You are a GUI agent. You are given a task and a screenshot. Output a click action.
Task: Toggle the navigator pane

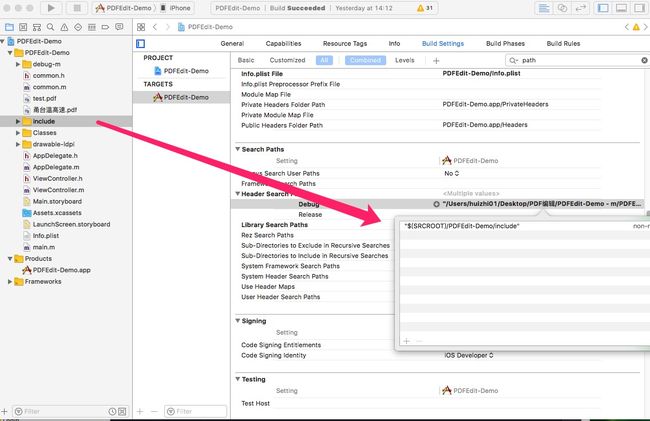(x=603, y=8)
